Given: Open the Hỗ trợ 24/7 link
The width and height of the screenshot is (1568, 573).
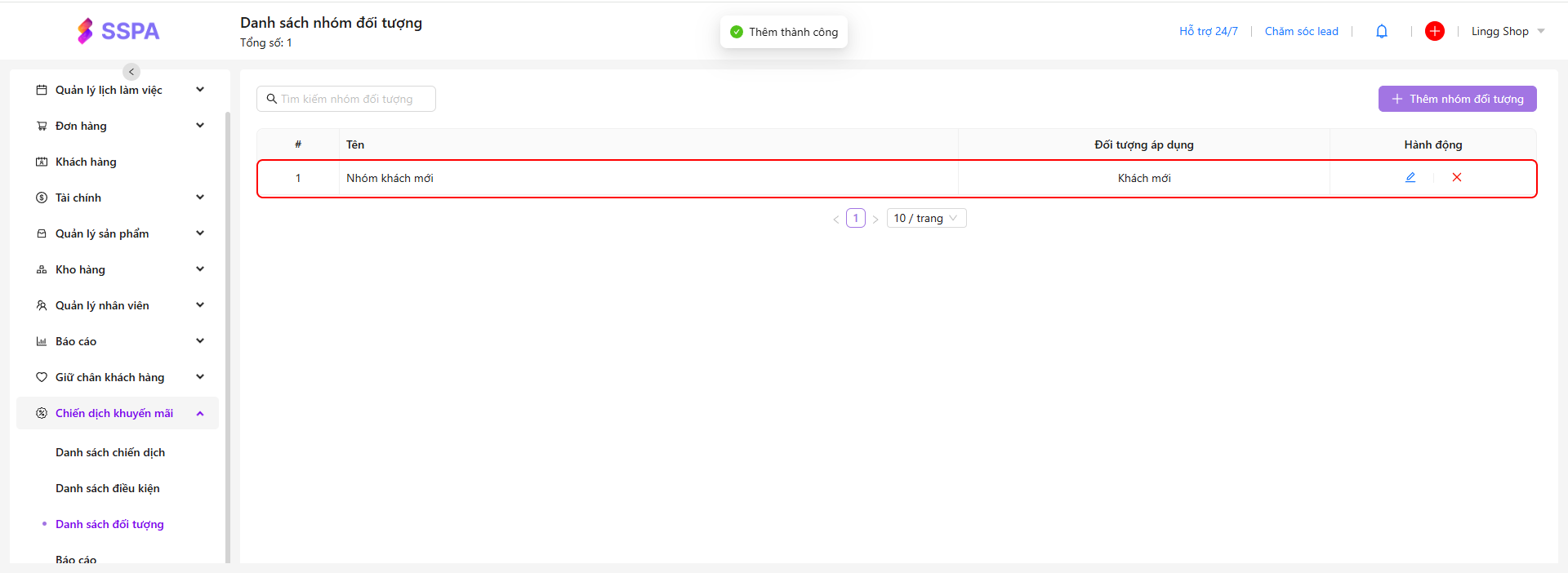Looking at the screenshot, I should (x=1208, y=31).
